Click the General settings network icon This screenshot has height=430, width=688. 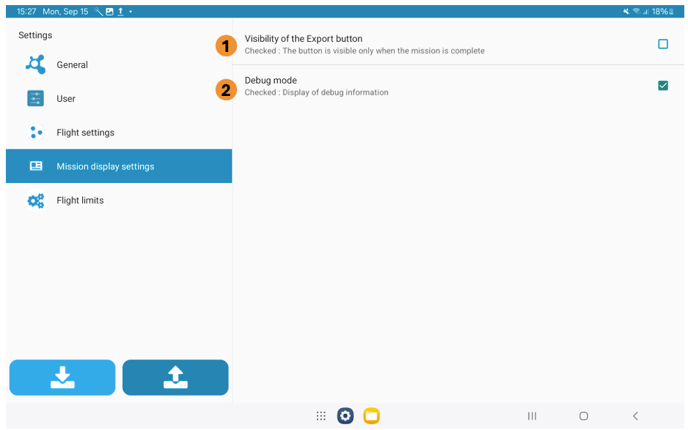(x=36, y=65)
